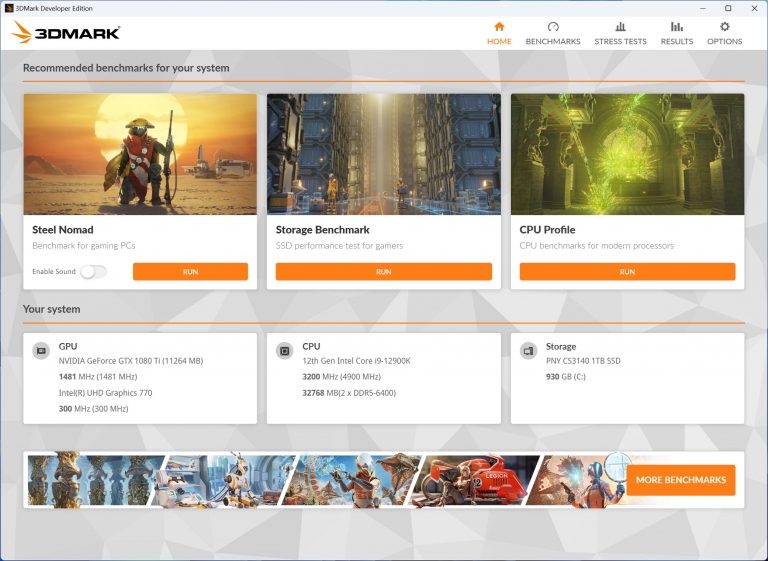This screenshot has width=768, height=561.
Task: Click the 3DMark logo
Action: tap(65, 32)
